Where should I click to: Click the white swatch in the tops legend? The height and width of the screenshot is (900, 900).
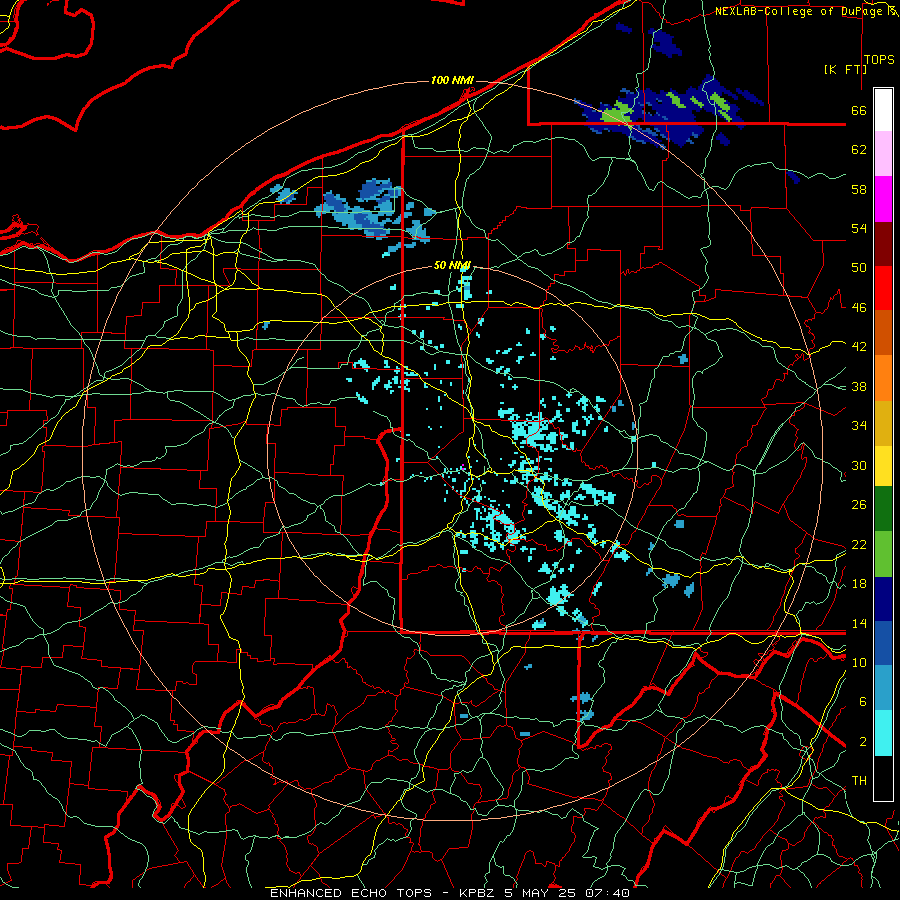[883, 110]
